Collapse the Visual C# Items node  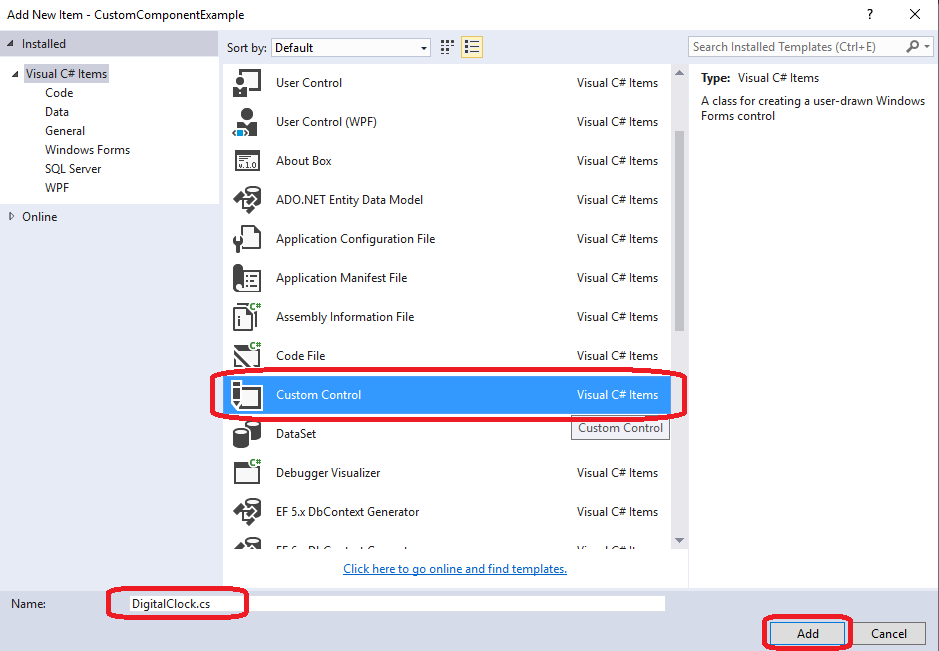click(x=15, y=74)
